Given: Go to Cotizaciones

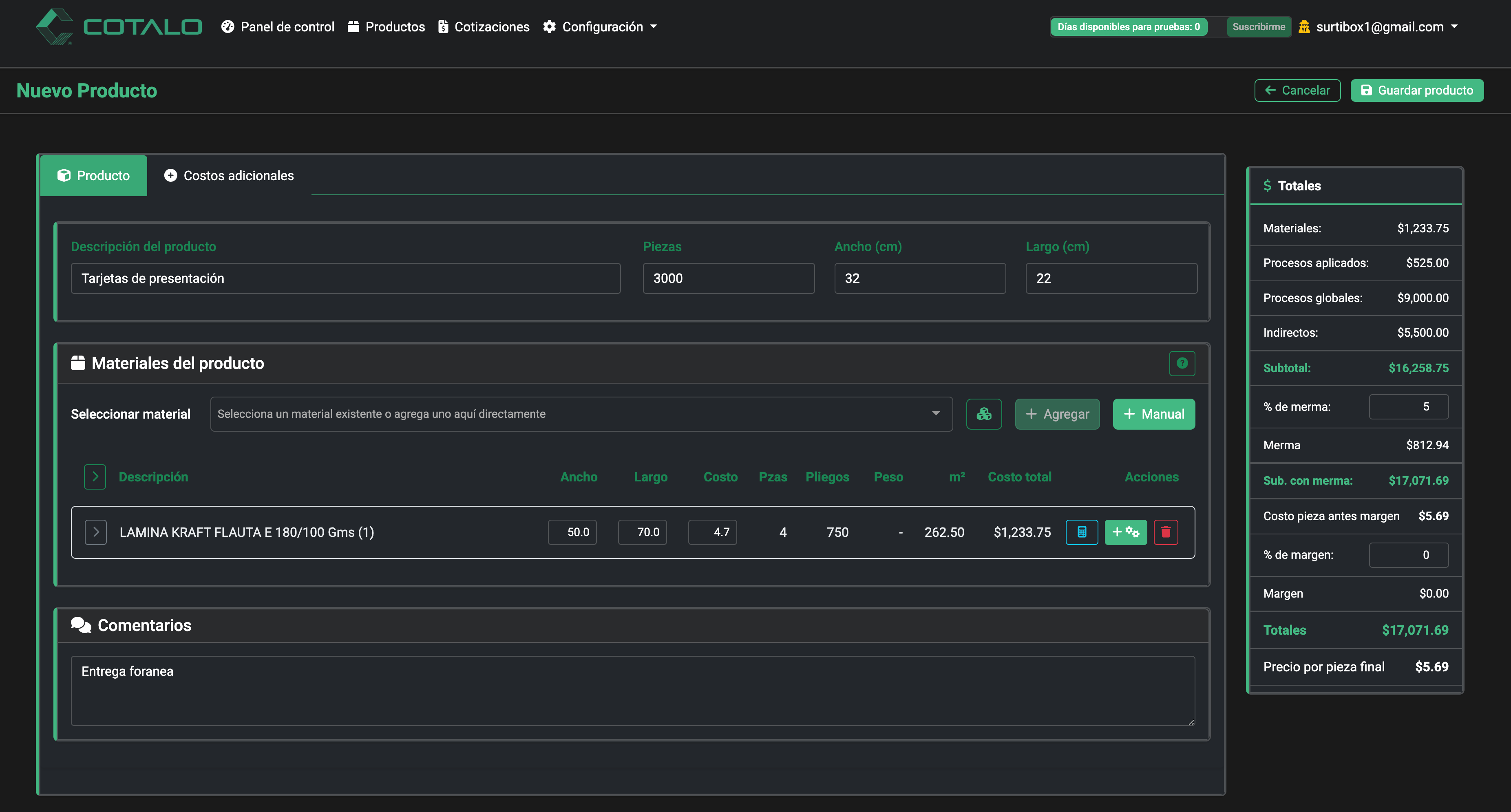Looking at the screenshot, I should (483, 27).
